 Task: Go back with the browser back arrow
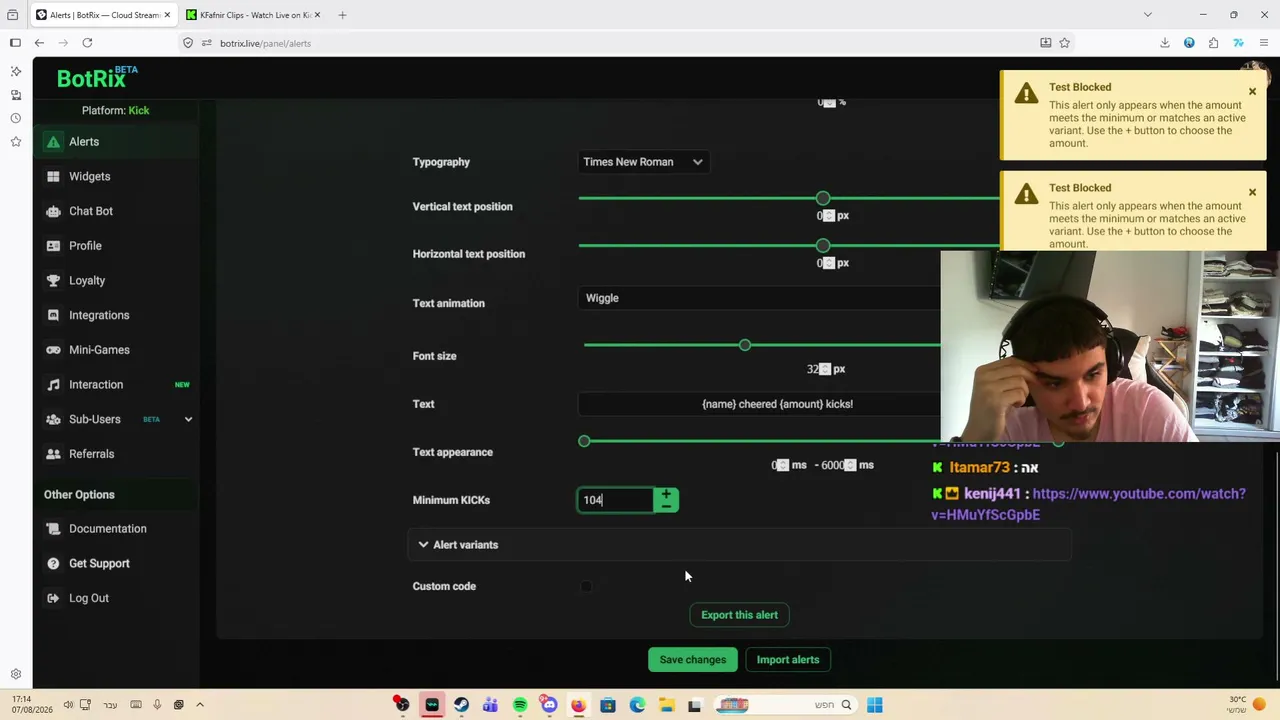click(x=39, y=43)
